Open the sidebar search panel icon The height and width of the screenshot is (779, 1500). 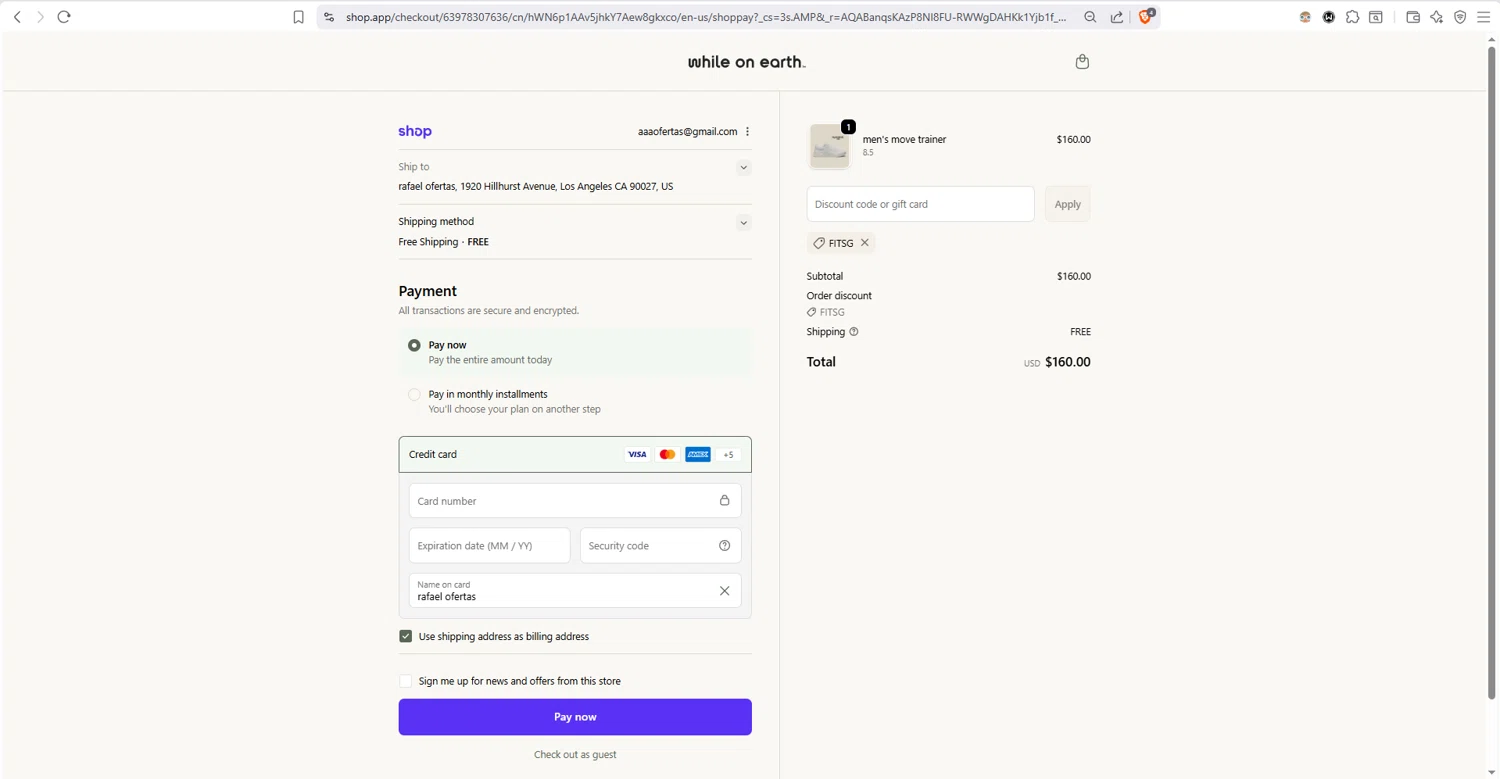click(1376, 17)
